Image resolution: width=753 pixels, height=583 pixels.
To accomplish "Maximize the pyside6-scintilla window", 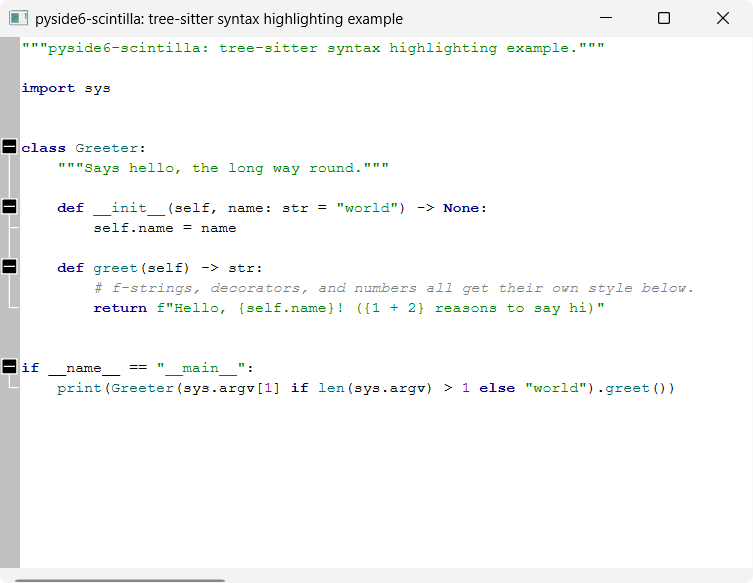I will 664,18.
